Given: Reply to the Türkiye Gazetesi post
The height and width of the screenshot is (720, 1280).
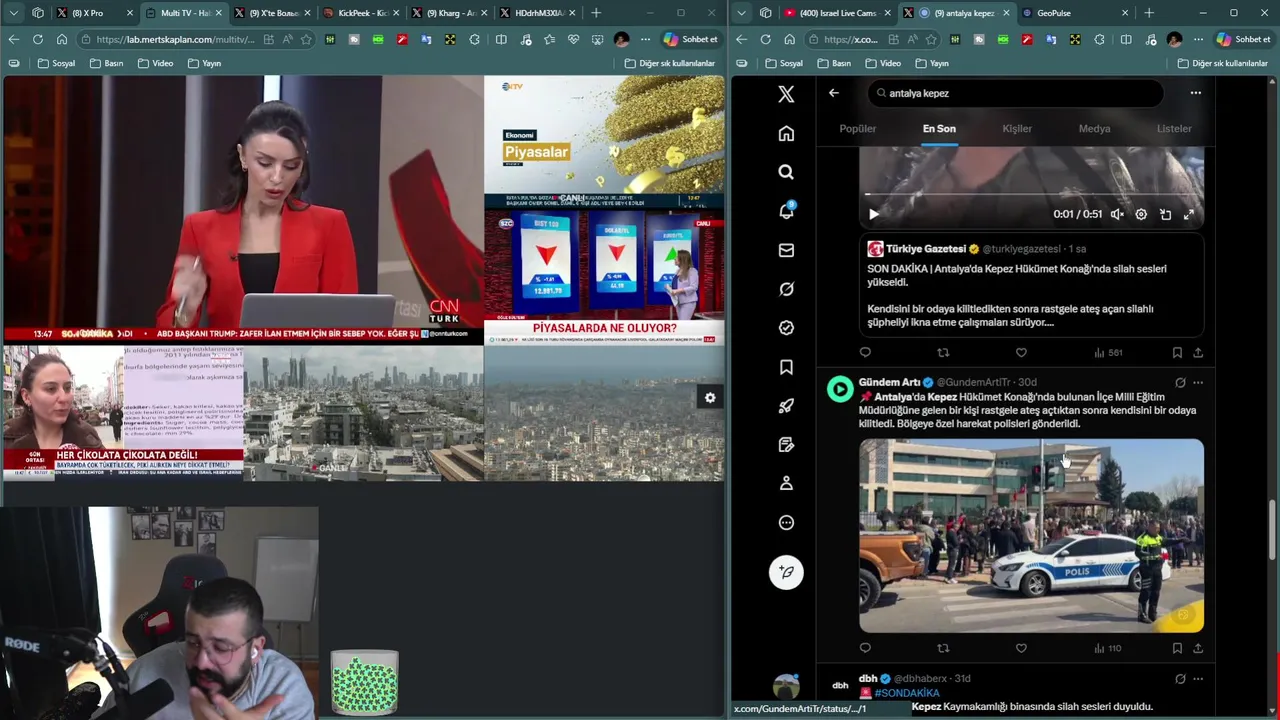Looking at the screenshot, I should point(865,352).
